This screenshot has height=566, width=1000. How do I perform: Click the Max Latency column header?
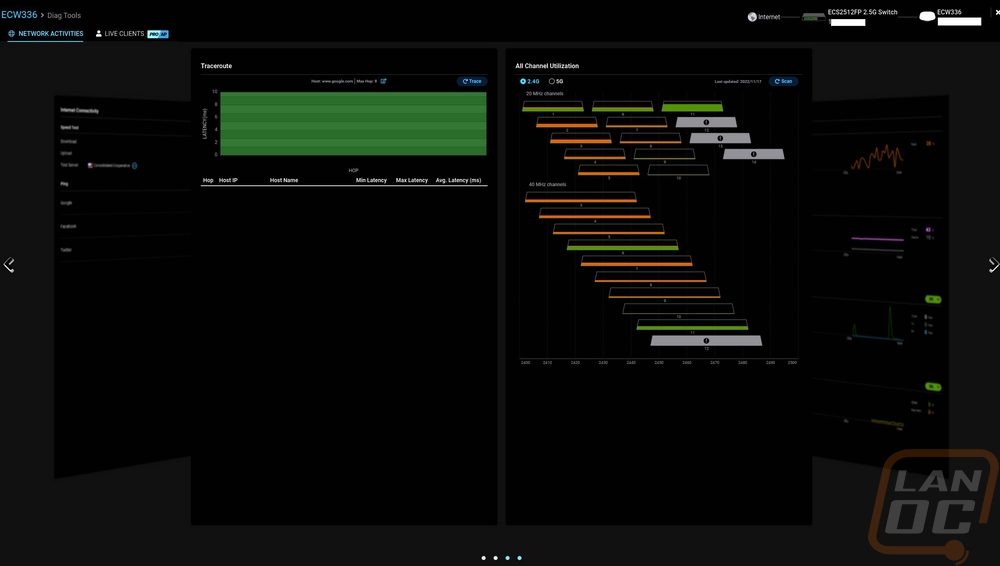point(411,181)
